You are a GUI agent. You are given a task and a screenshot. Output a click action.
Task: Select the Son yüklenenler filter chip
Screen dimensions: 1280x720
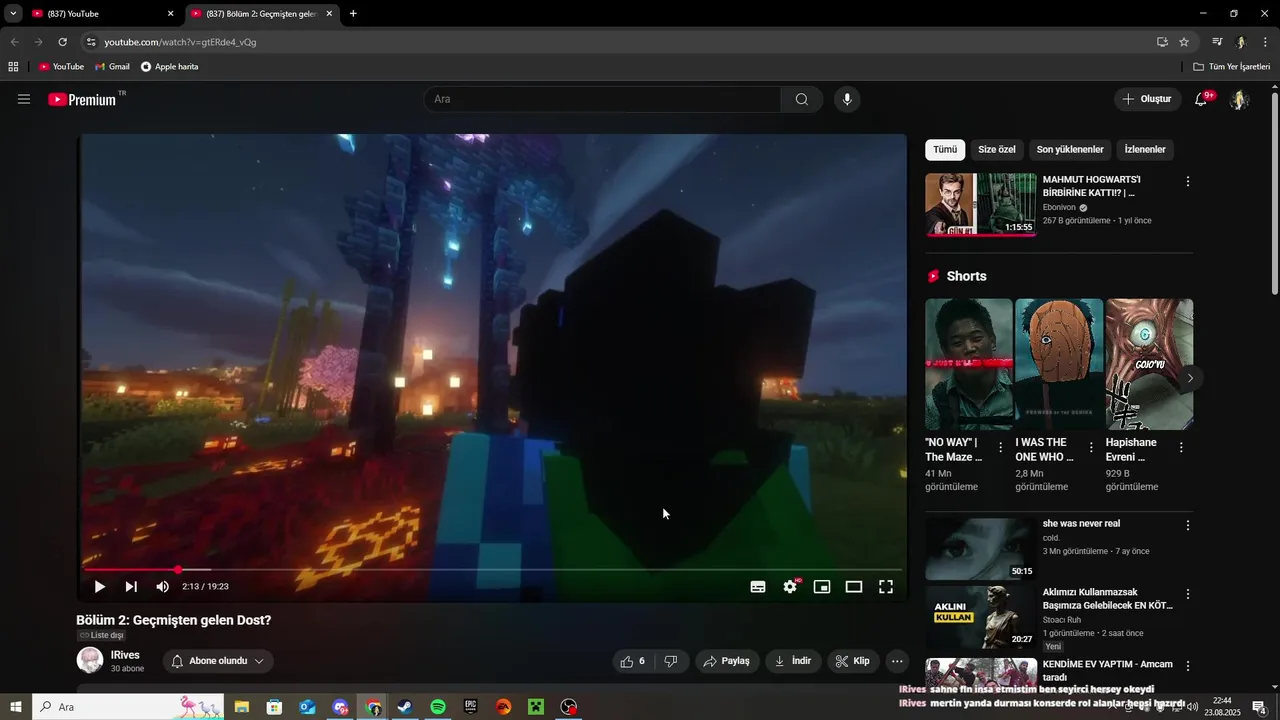point(1070,150)
